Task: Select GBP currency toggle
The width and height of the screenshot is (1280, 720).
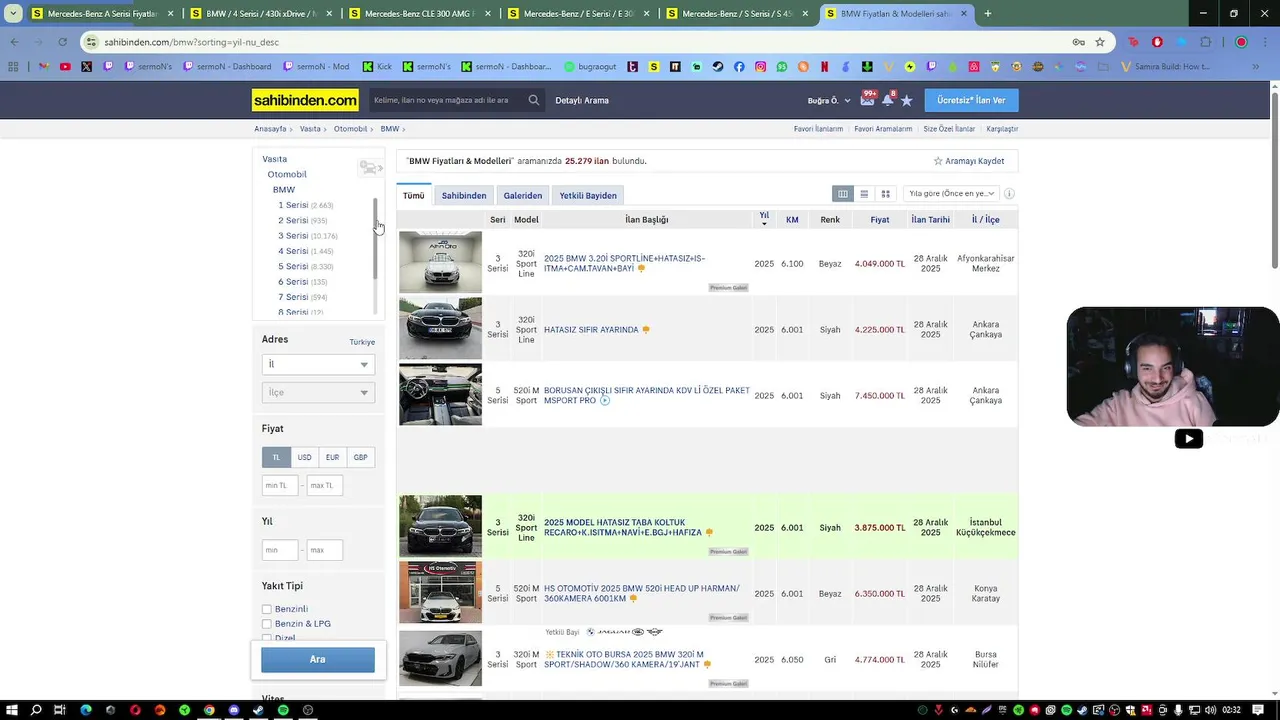Action: [360, 457]
